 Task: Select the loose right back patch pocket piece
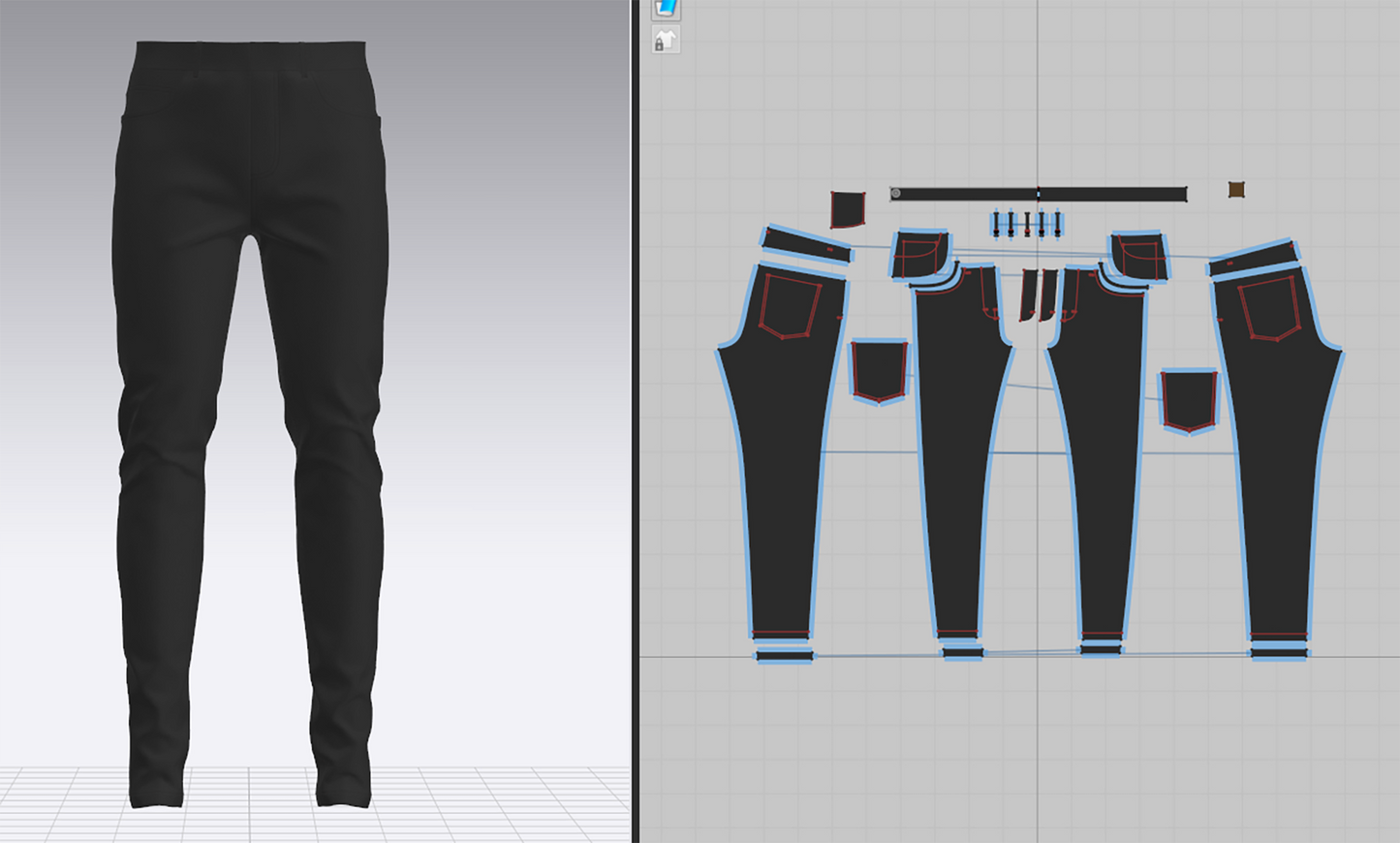tap(1189, 401)
